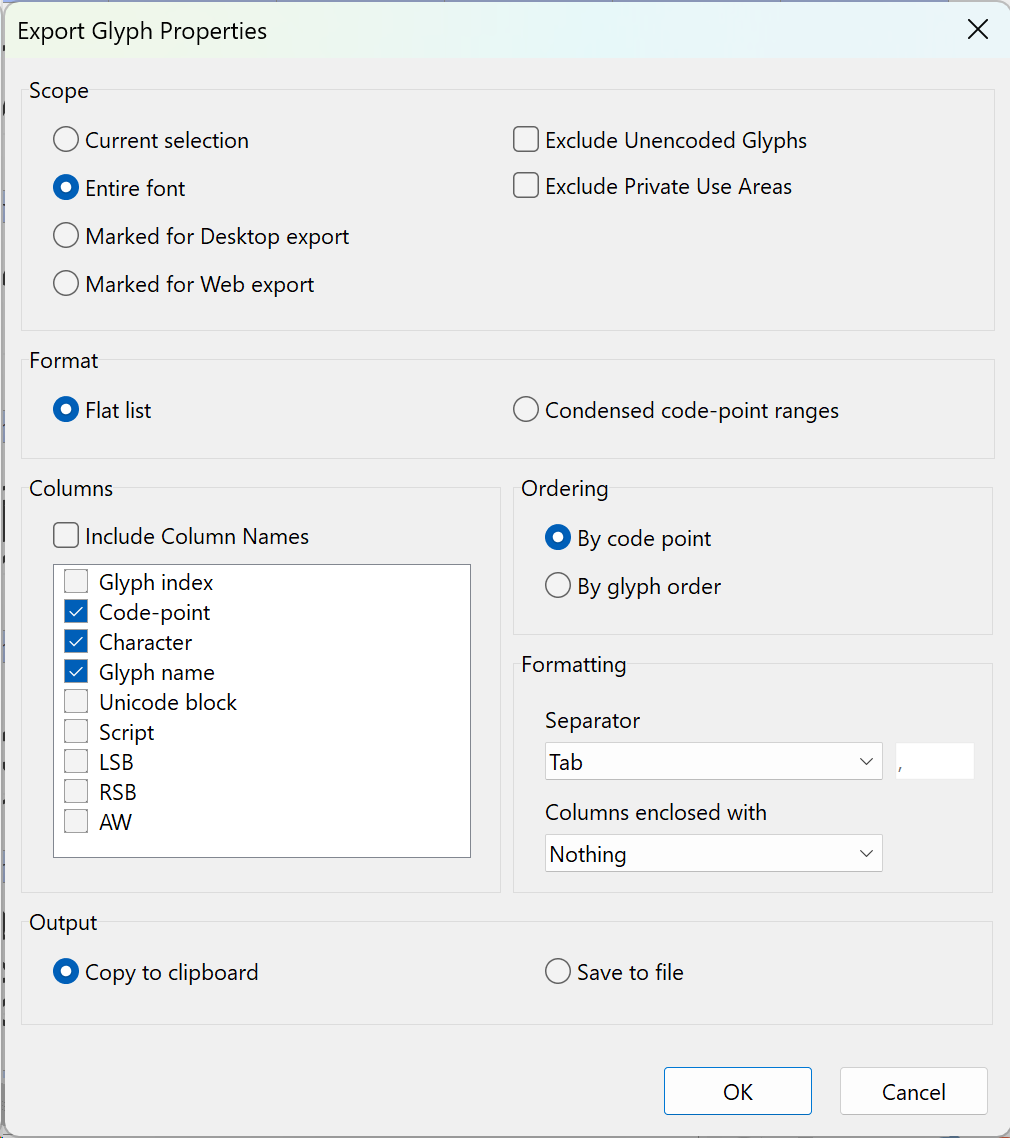Image resolution: width=1010 pixels, height=1138 pixels.
Task: Select the Current selection scope option
Action: [x=66, y=140]
